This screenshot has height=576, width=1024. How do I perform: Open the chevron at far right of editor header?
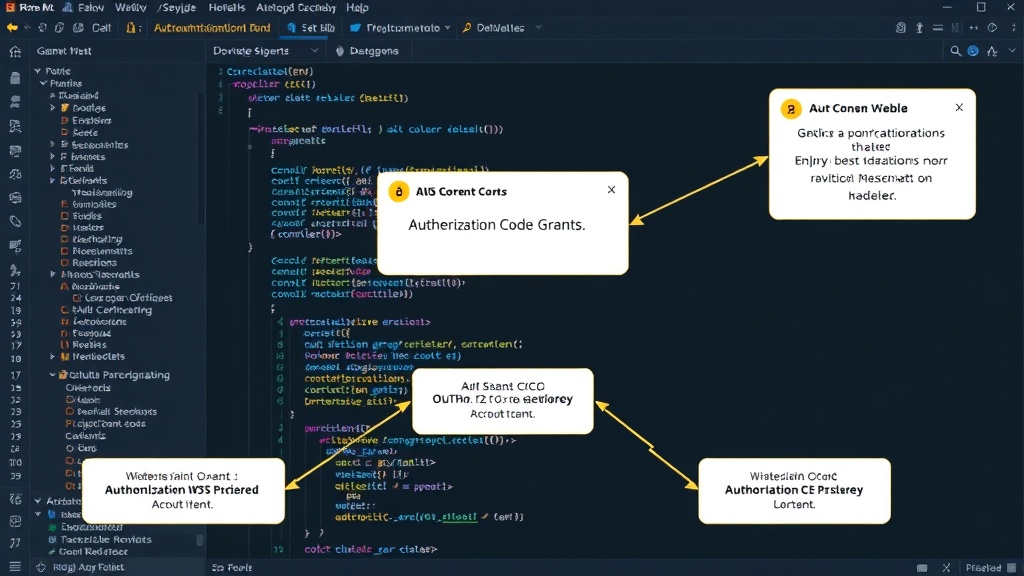click(1012, 51)
